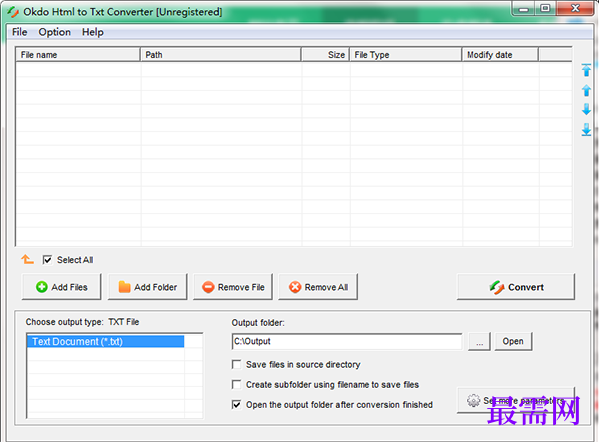
Task: Open the File menu
Action: tap(19, 32)
